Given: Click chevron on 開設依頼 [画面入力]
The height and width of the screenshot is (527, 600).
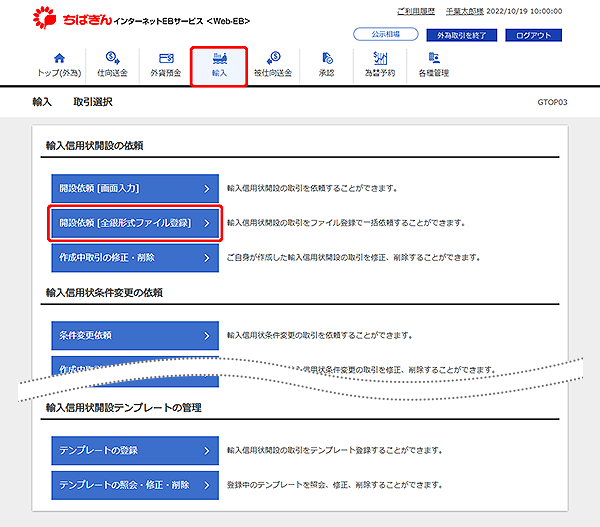Looking at the screenshot, I should 207,189.
